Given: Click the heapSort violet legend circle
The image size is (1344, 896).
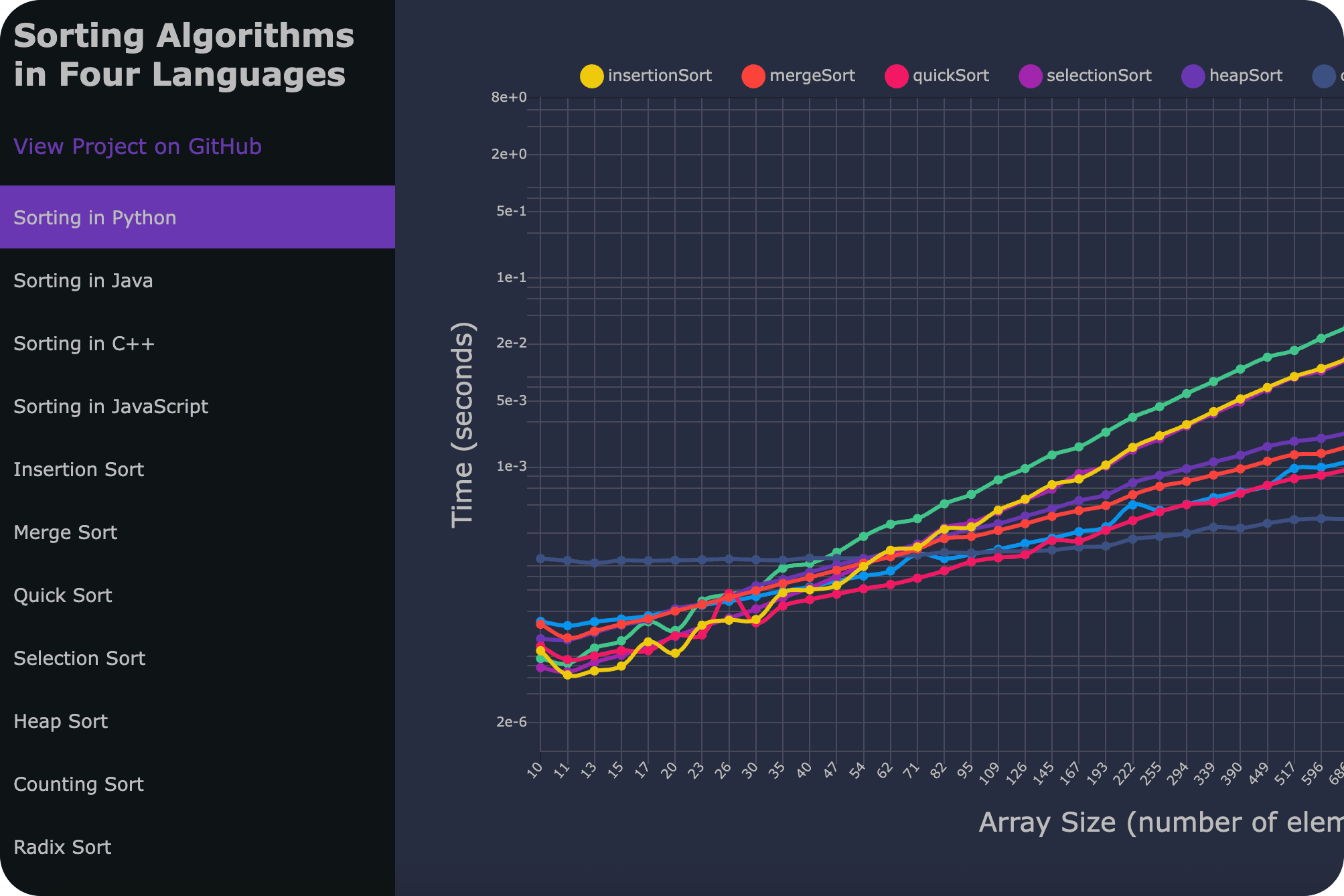Looking at the screenshot, I should [x=1193, y=76].
